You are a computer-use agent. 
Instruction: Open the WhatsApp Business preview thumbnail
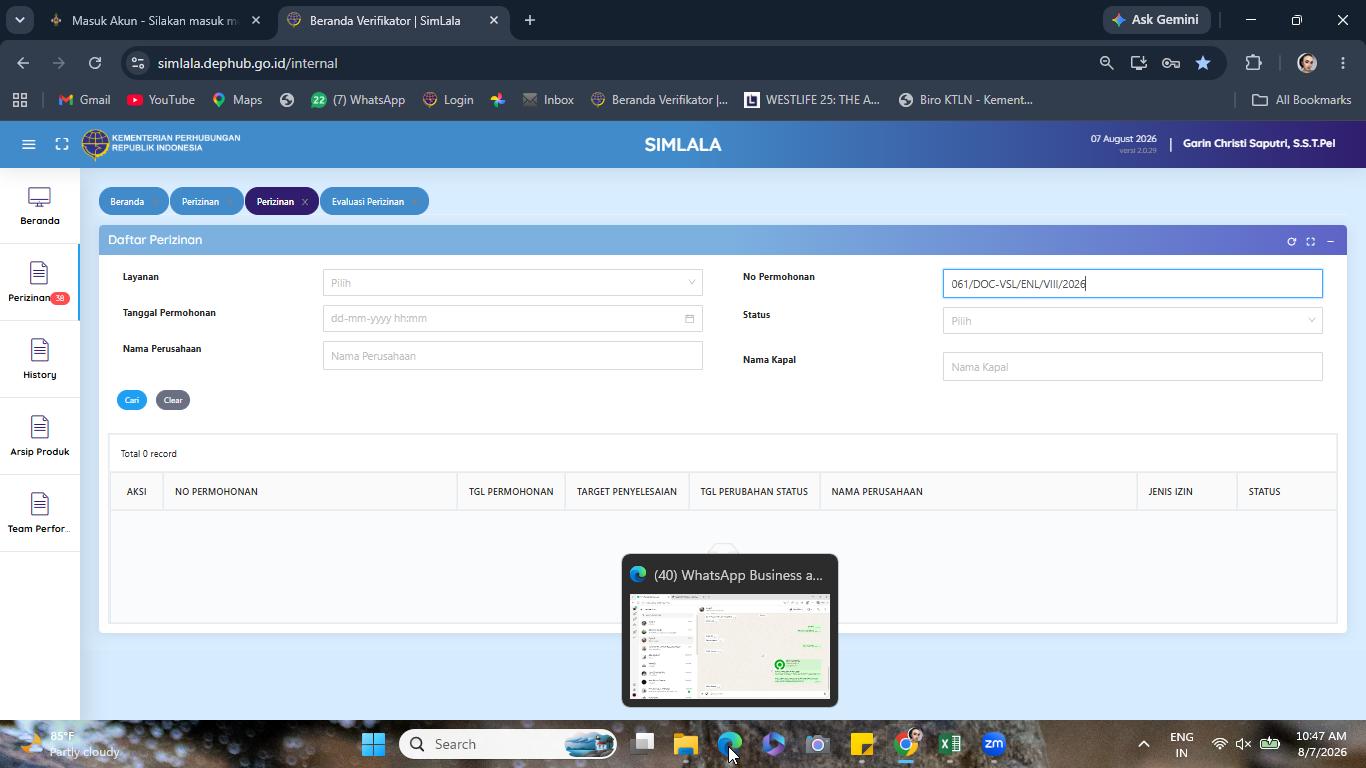[730, 646]
